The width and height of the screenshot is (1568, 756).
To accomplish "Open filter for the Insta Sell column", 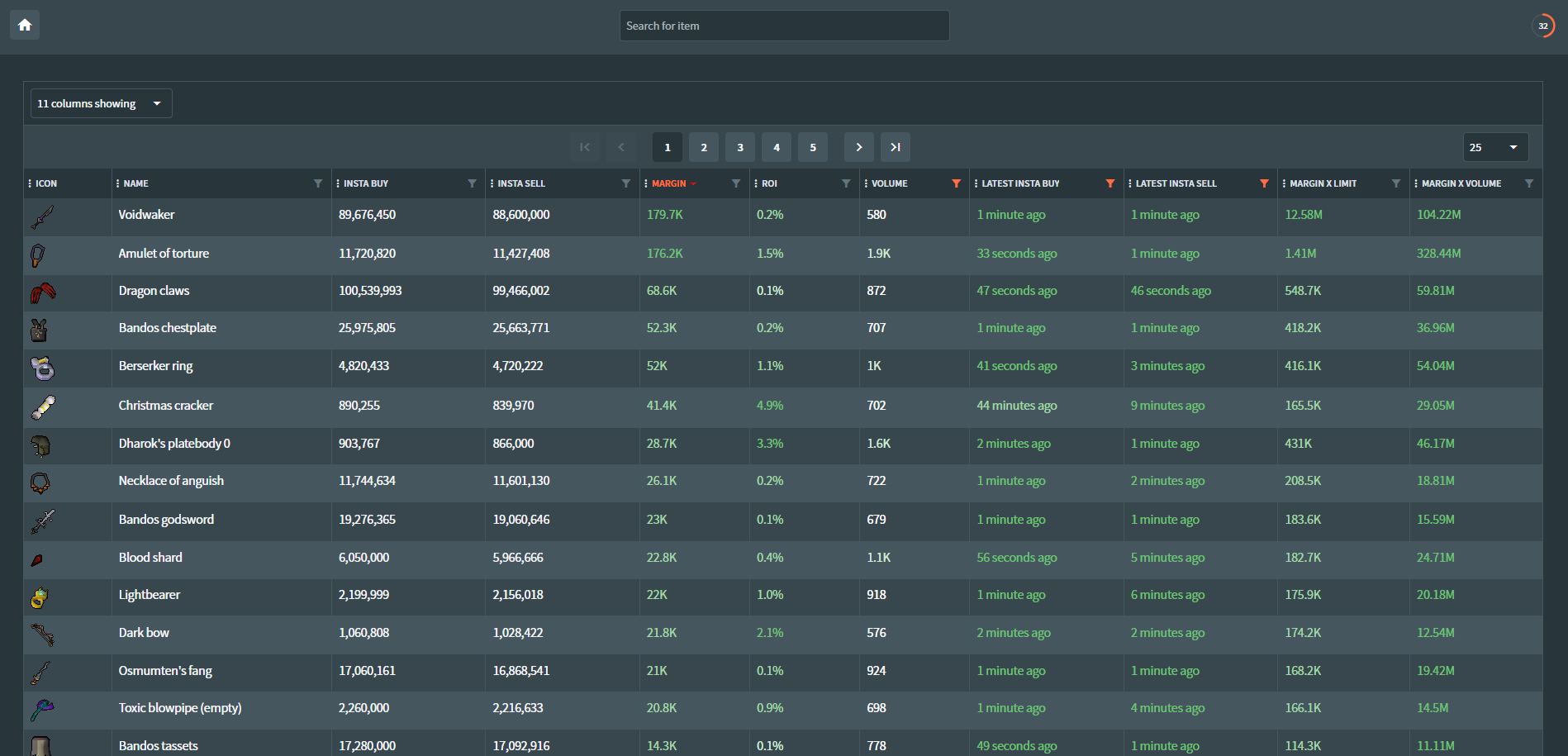I will tap(626, 183).
